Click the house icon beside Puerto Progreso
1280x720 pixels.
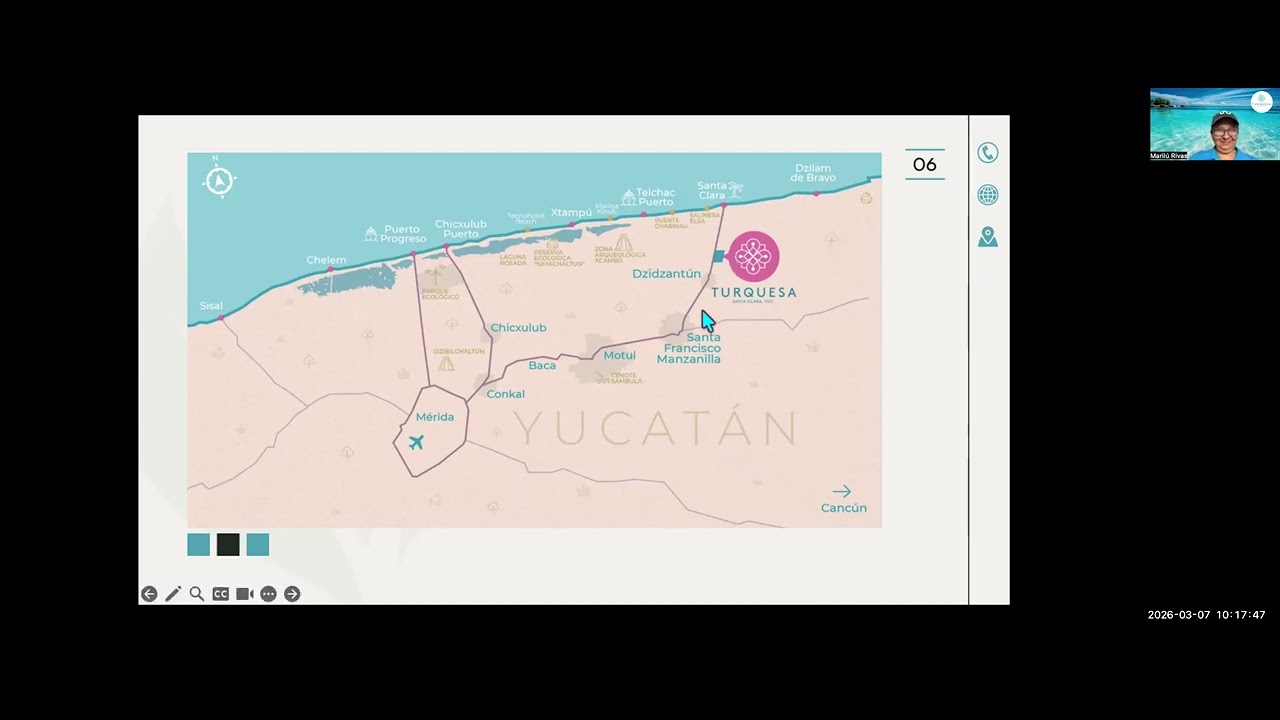371,233
